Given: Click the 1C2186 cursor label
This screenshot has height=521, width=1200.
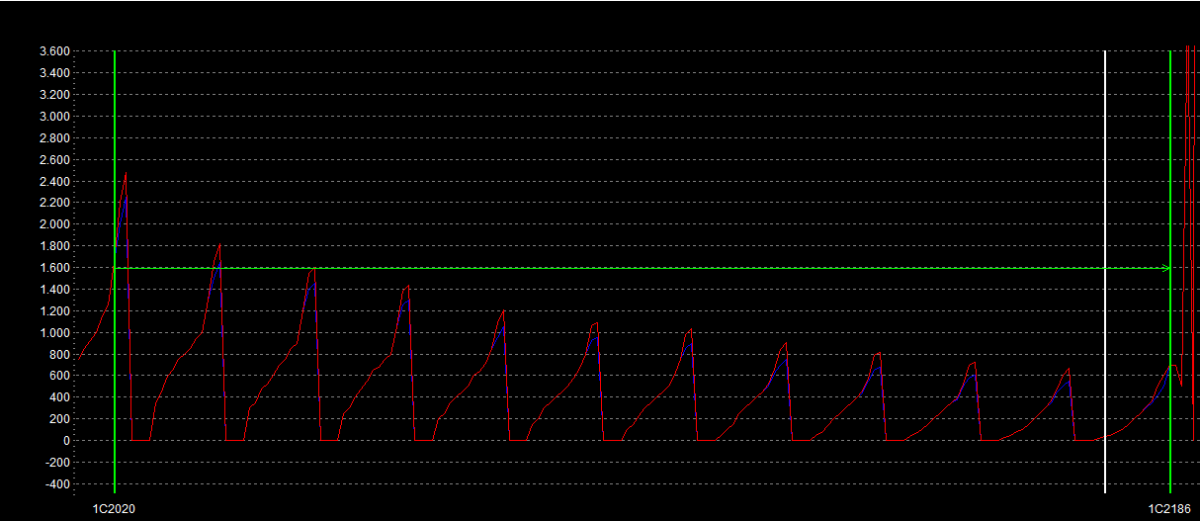Looking at the screenshot, I should pyautogui.click(x=1169, y=509).
